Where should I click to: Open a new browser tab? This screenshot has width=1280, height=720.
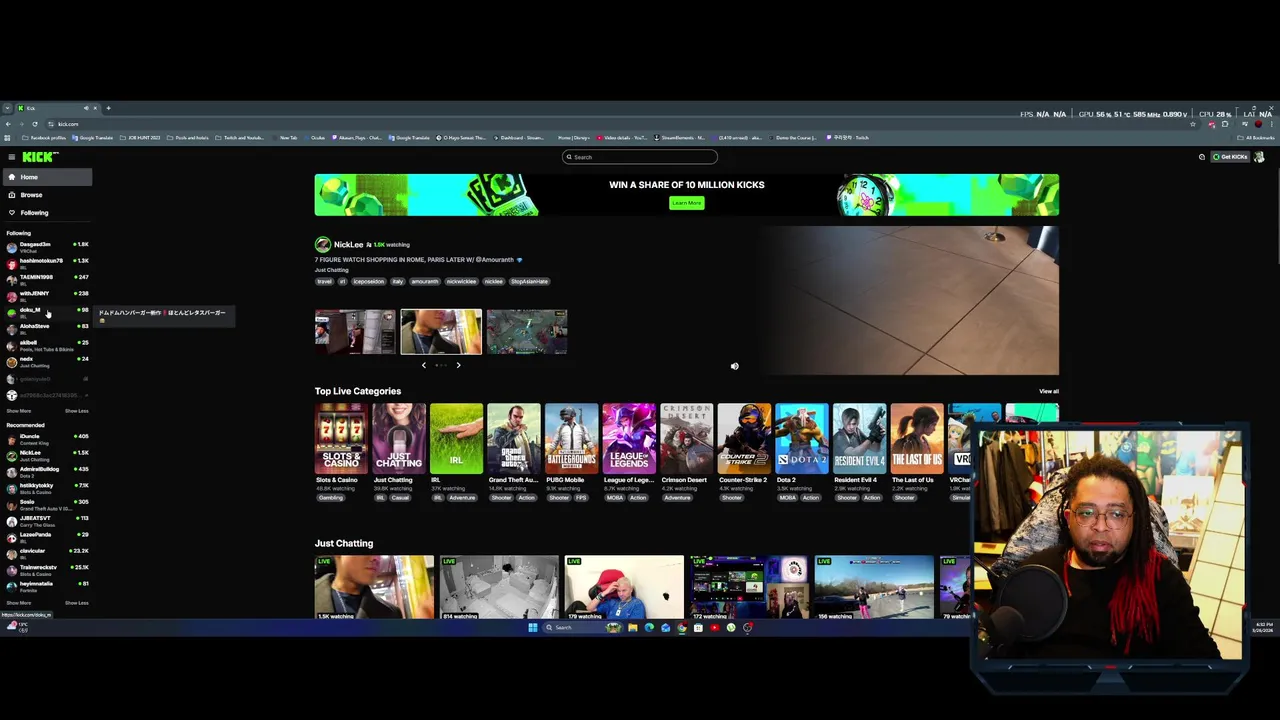click(109, 108)
